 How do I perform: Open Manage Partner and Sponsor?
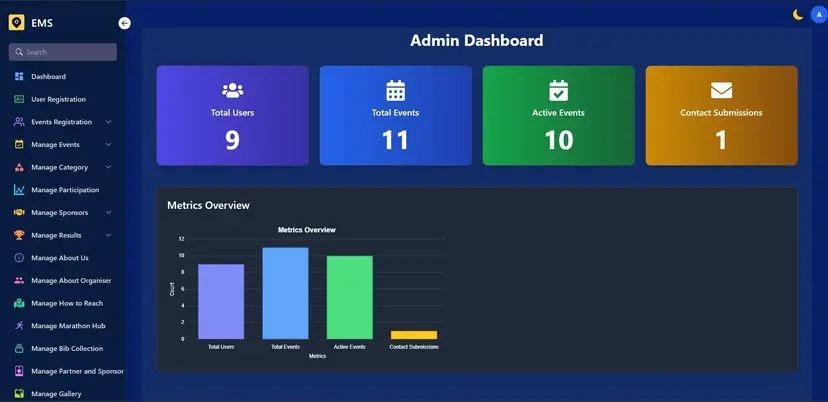point(78,371)
